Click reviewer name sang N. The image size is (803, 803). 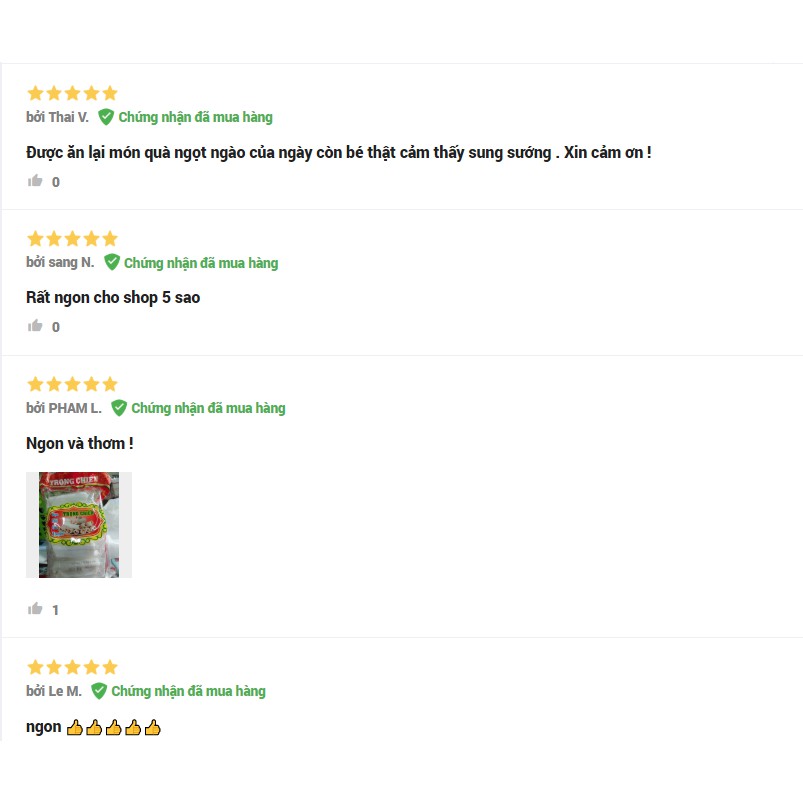(71, 263)
